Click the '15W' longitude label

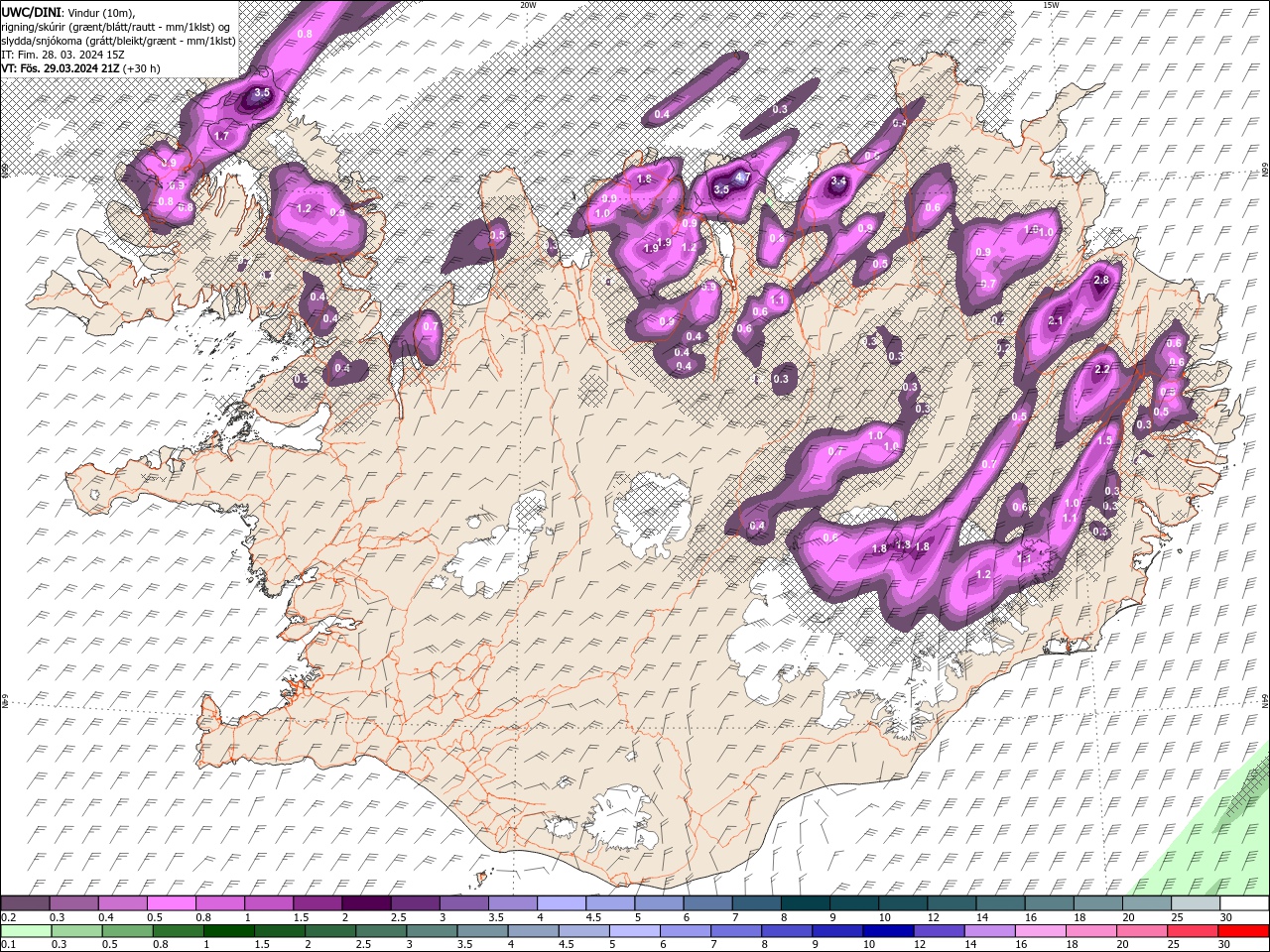tap(1051, 5)
